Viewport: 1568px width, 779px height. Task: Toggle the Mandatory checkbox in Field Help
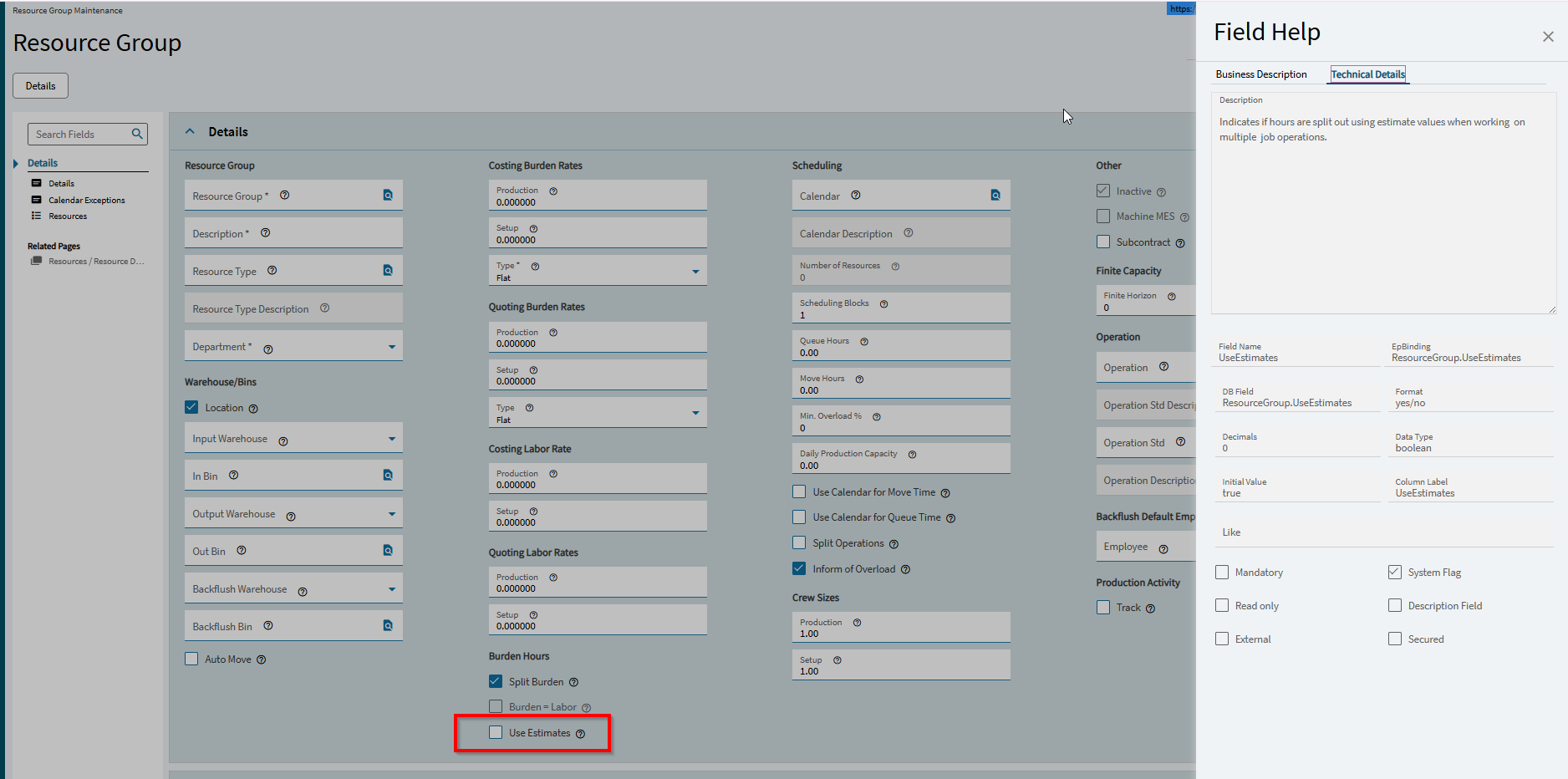pos(1222,572)
